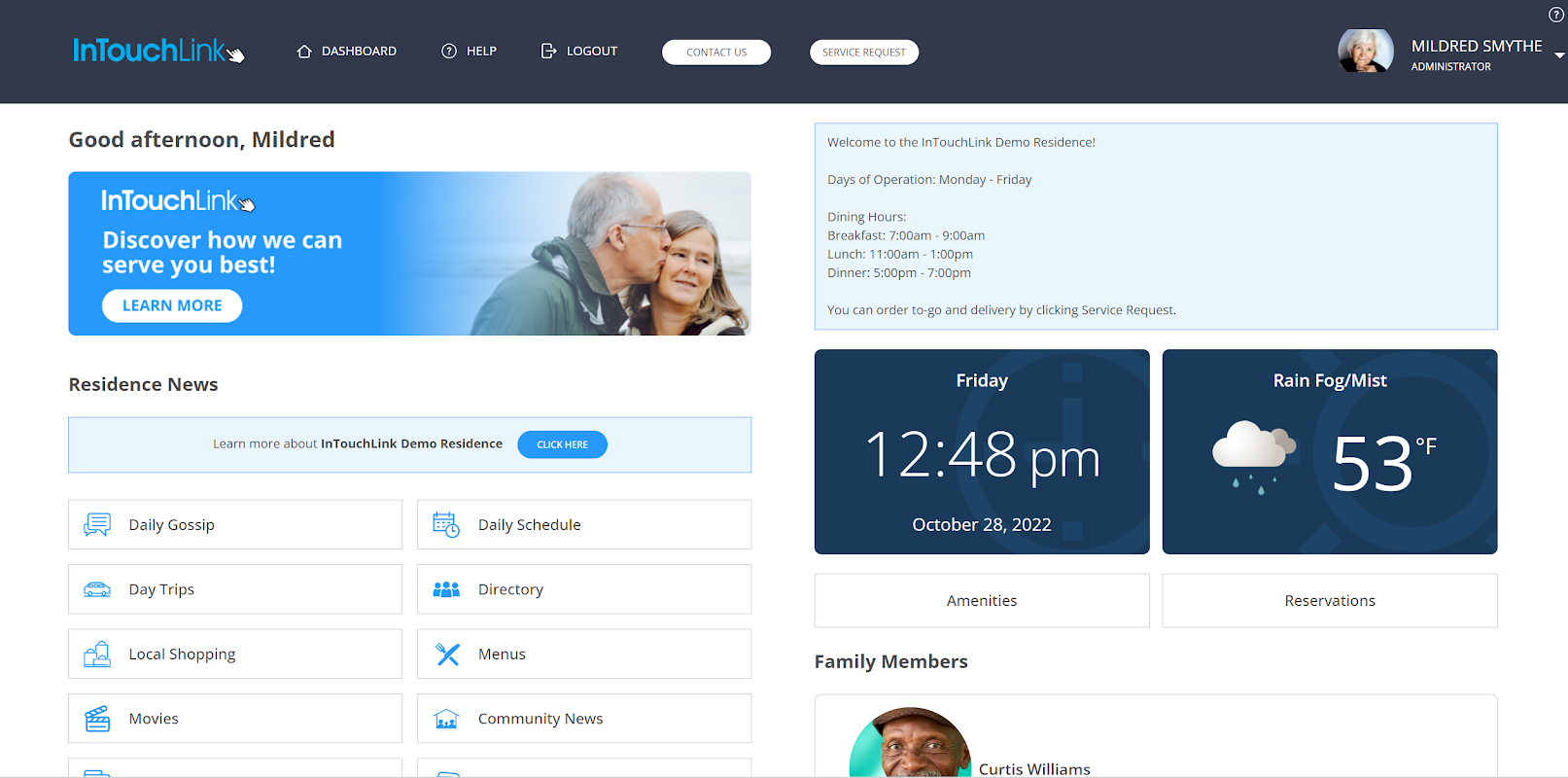Click the October 28, 2022 date
1568x778 pixels.
[x=982, y=525]
